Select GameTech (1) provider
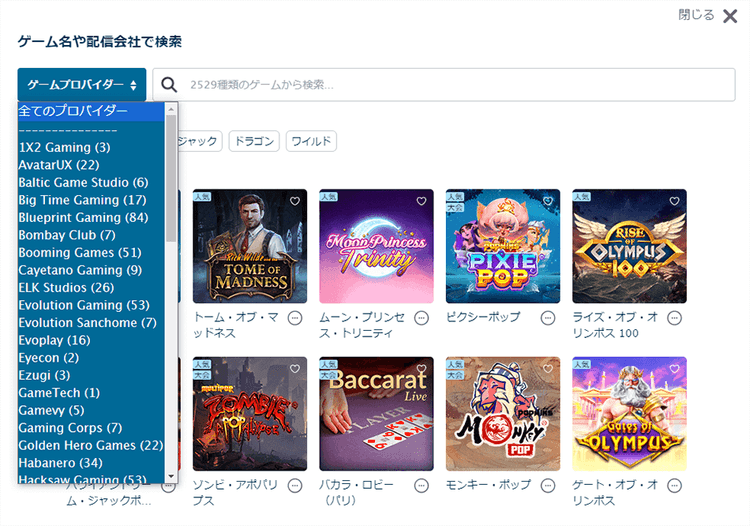The image size is (750, 526). pyautogui.click(x=91, y=393)
